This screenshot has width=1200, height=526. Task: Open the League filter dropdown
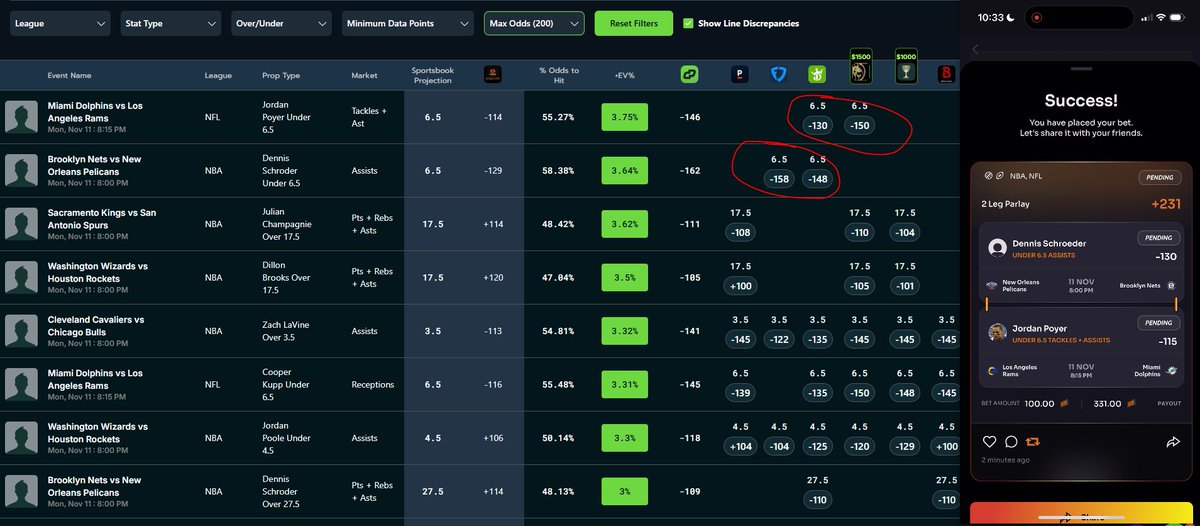coord(60,23)
